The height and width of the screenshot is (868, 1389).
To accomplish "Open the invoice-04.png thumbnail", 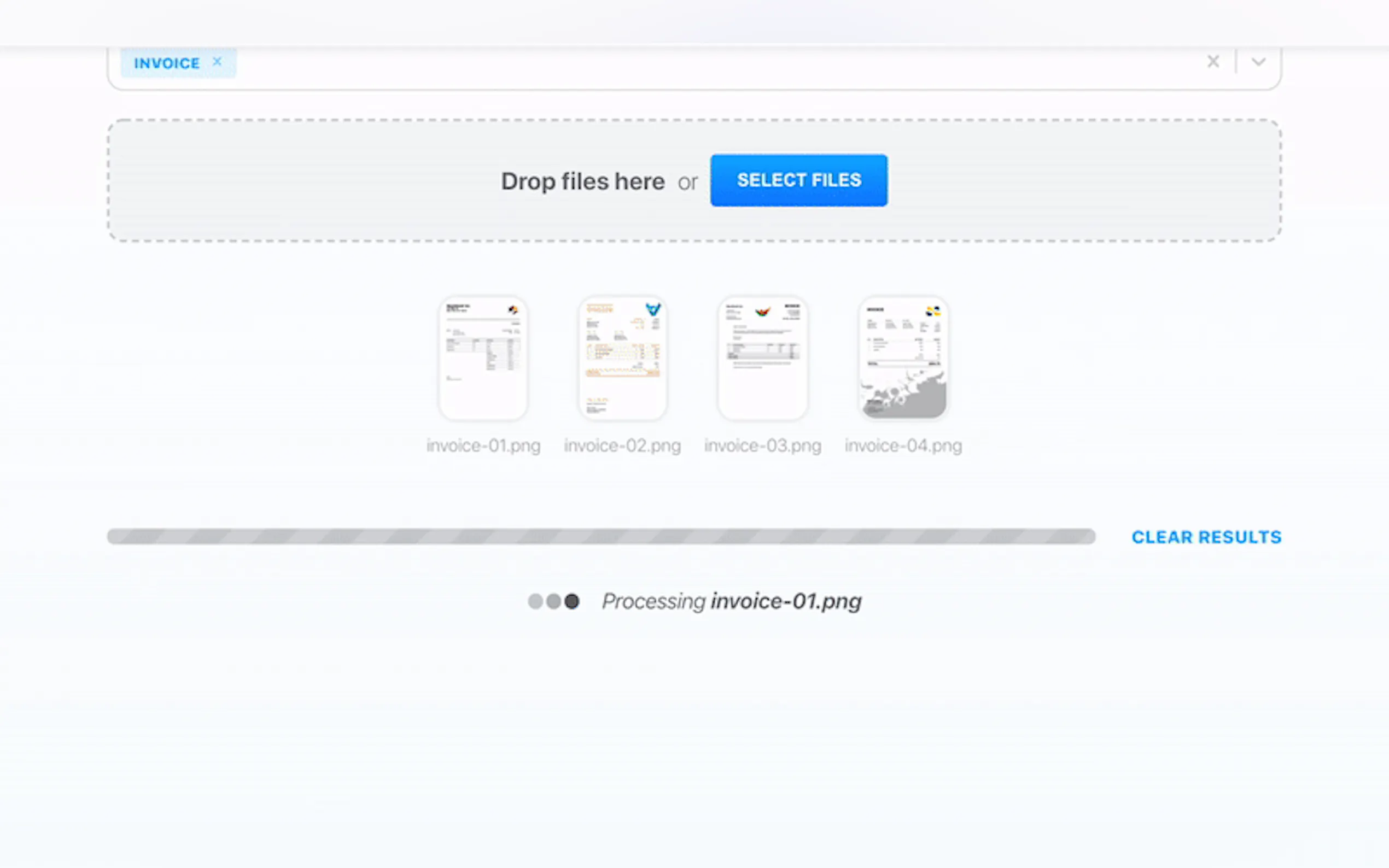I will [x=902, y=357].
